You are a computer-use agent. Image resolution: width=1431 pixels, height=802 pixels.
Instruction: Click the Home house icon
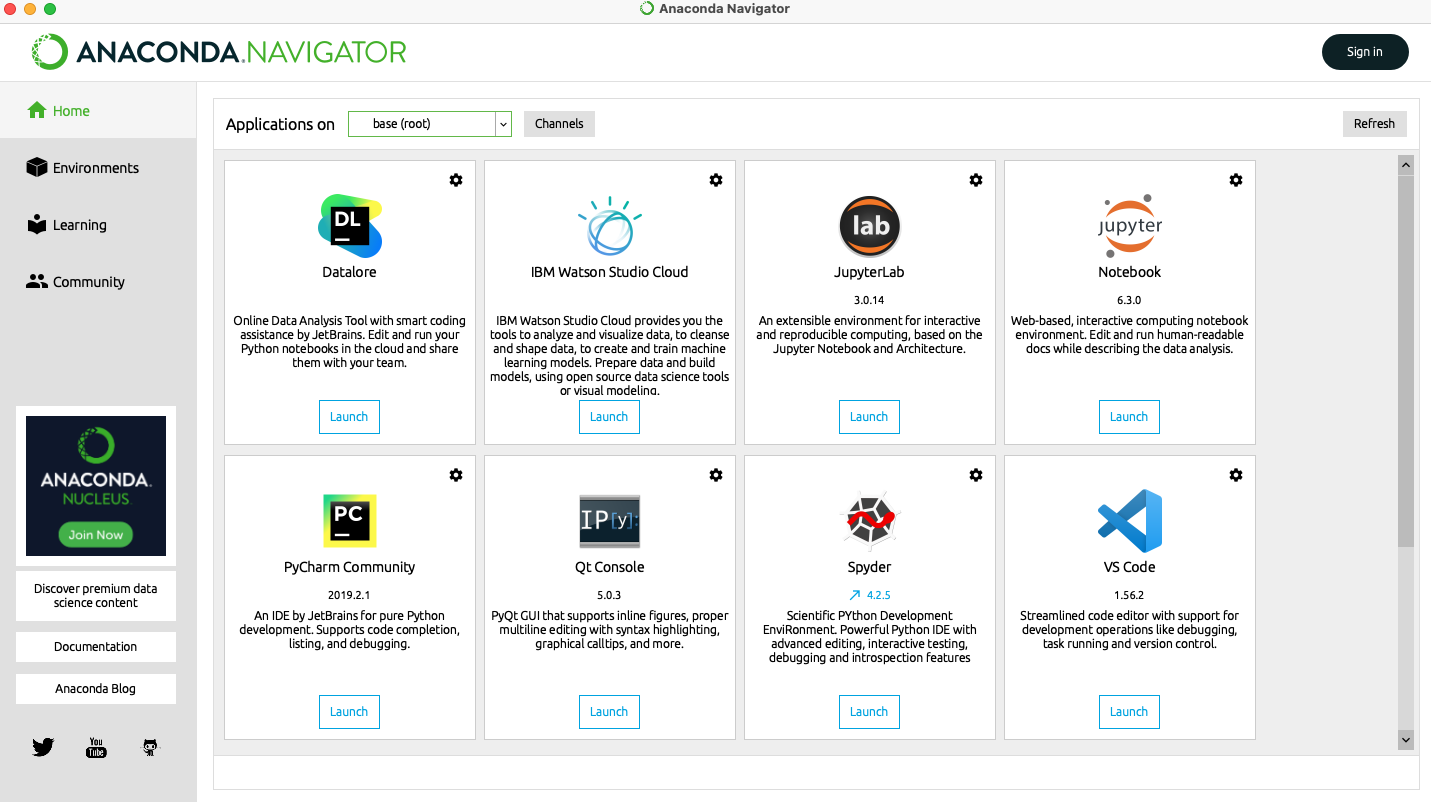point(37,110)
